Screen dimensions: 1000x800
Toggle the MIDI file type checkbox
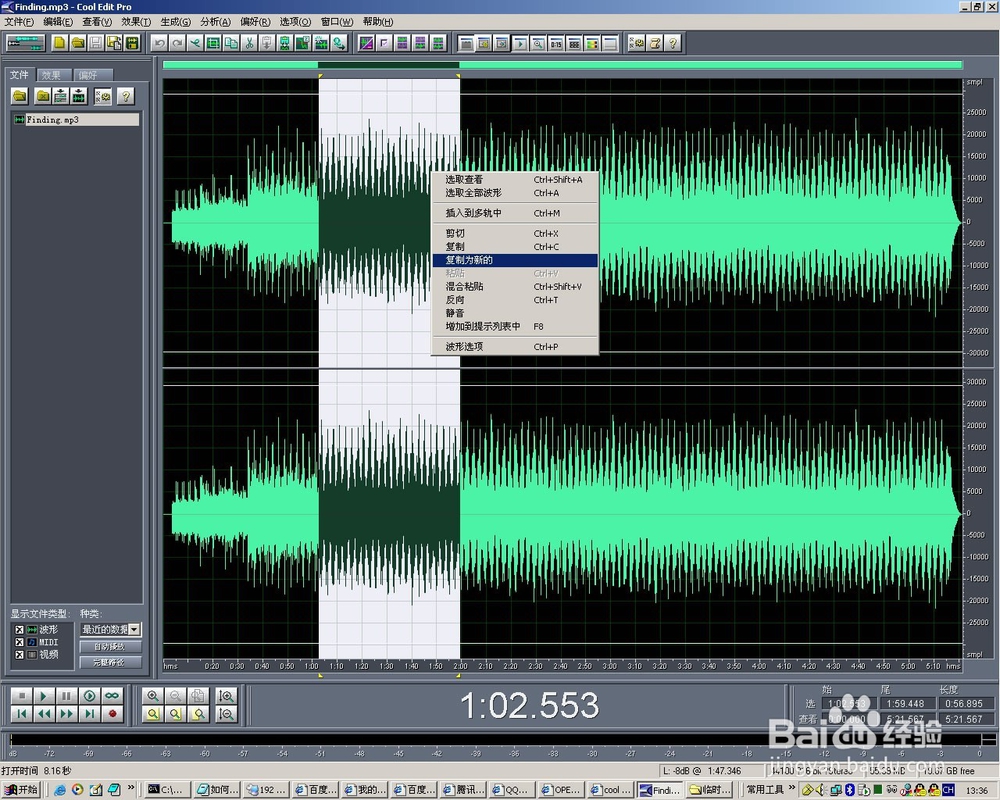click(19, 642)
